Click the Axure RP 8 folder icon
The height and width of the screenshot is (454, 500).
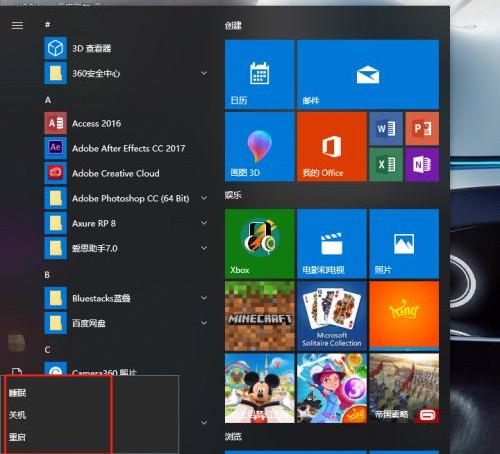(55, 223)
